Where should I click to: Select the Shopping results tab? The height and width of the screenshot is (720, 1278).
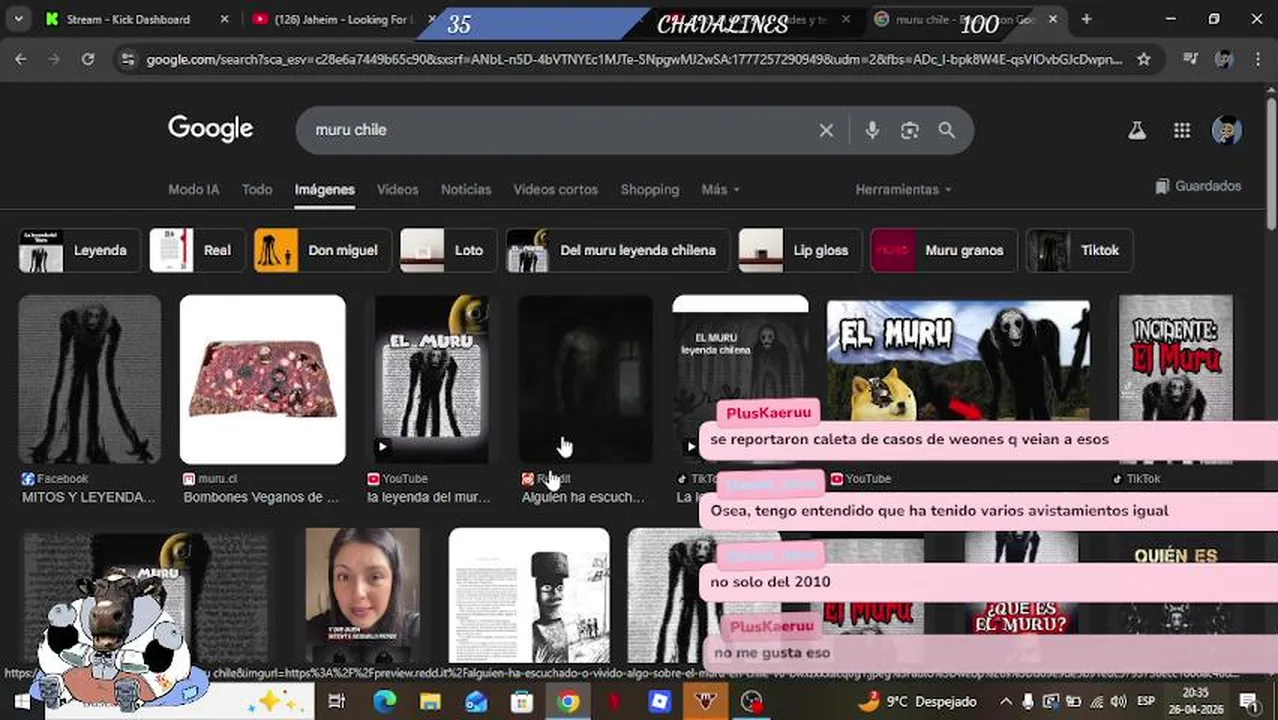tap(649, 189)
